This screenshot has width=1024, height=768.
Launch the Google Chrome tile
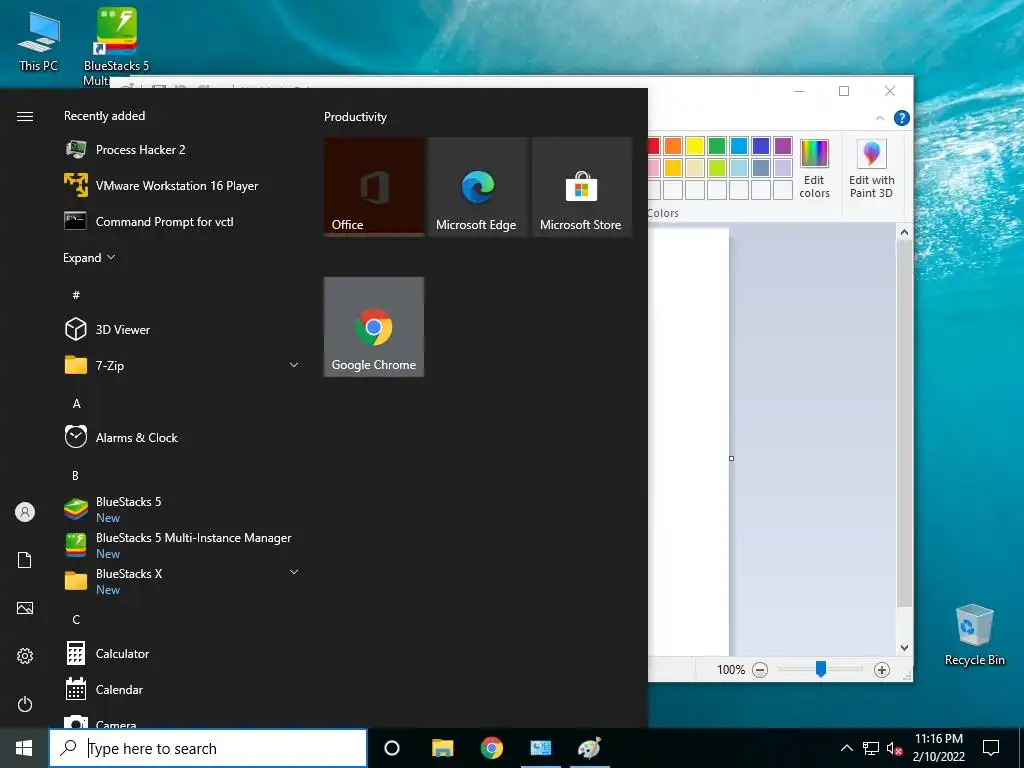tap(374, 327)
